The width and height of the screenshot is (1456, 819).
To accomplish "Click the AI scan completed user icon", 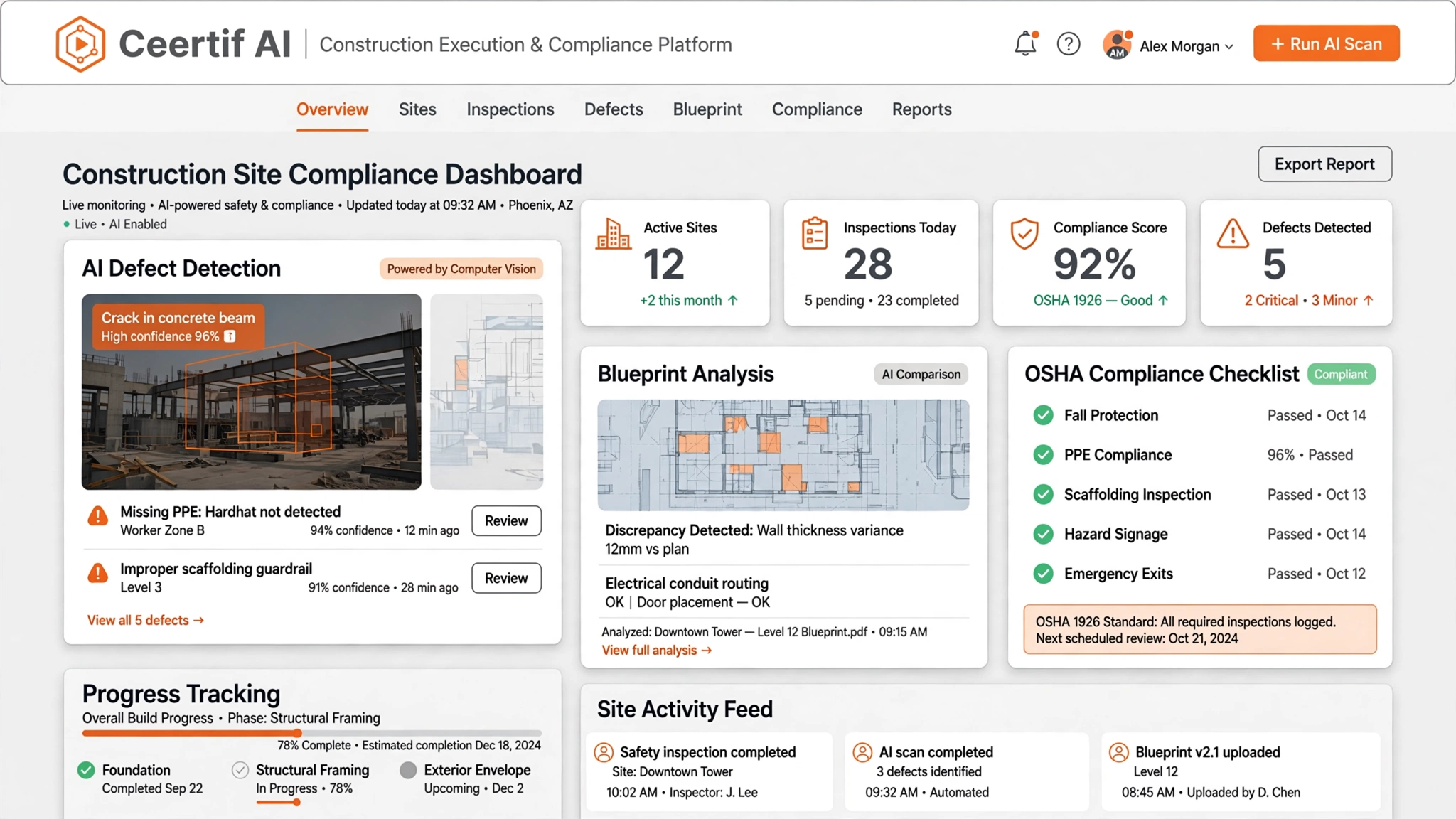I will point(862,752).
